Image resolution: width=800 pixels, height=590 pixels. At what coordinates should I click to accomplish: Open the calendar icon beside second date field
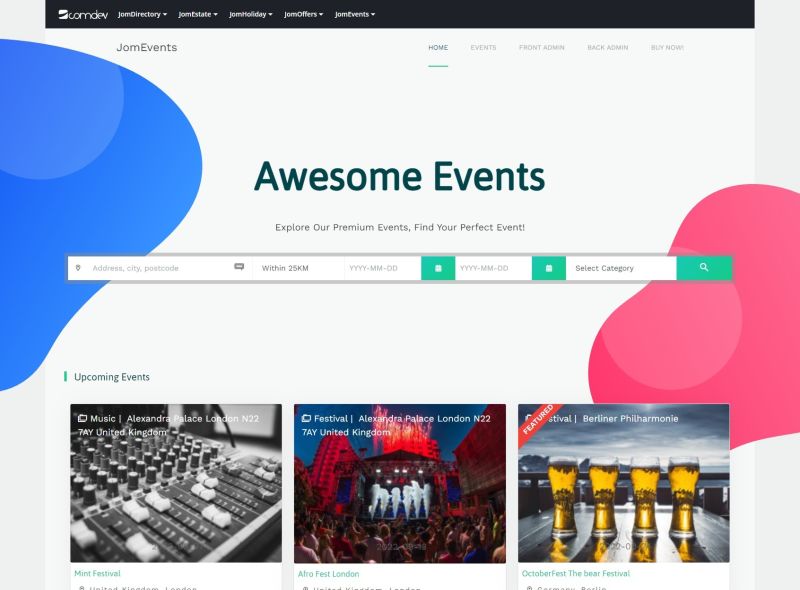549,268
